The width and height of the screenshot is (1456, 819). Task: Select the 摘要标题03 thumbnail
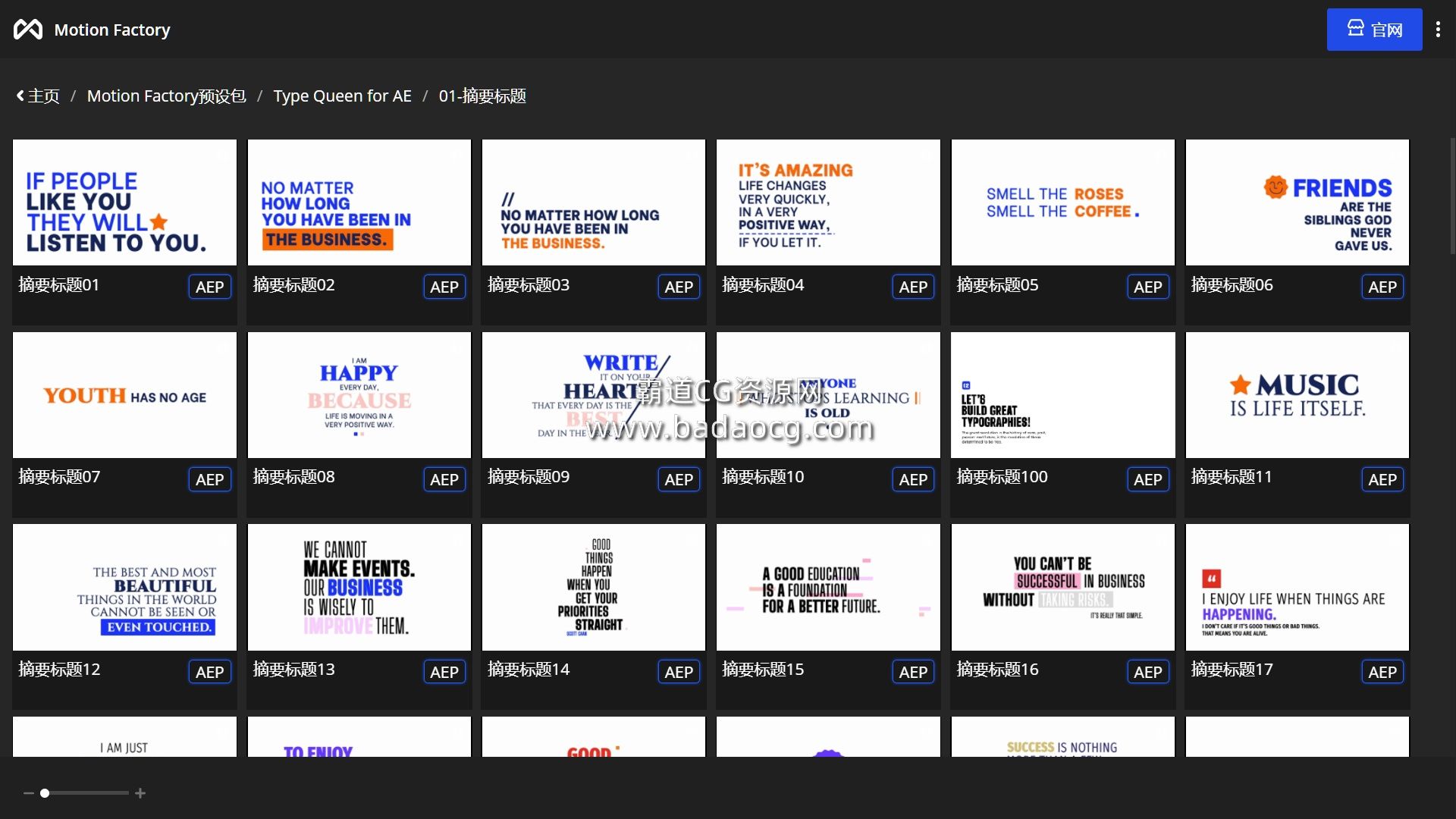pos(594,202)
